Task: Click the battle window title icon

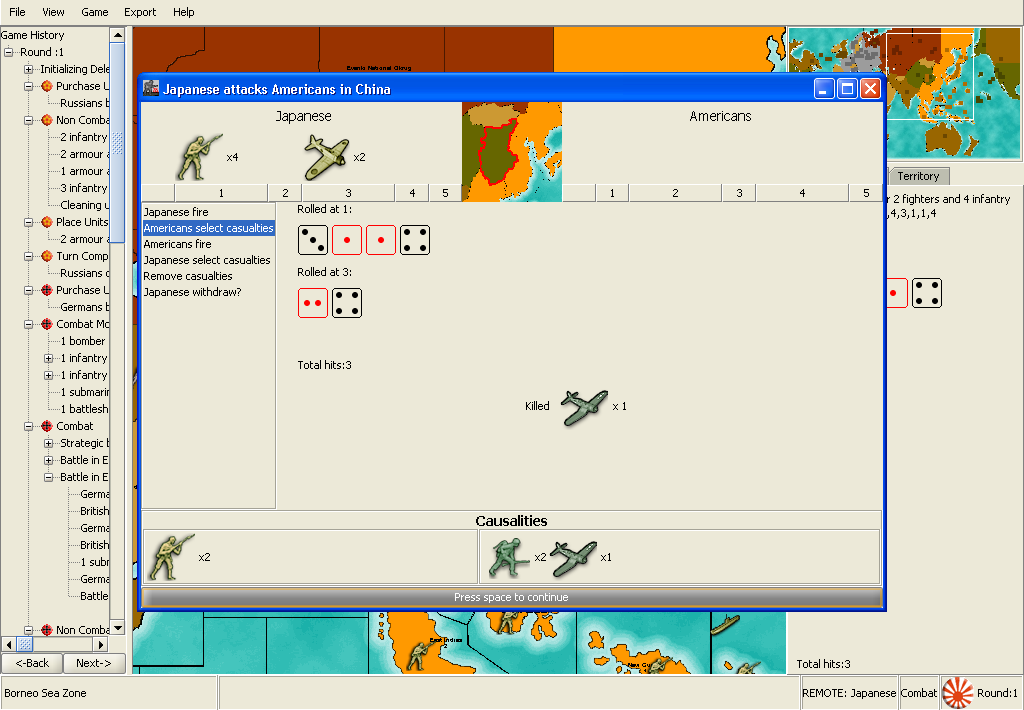Action: [151, 88]
